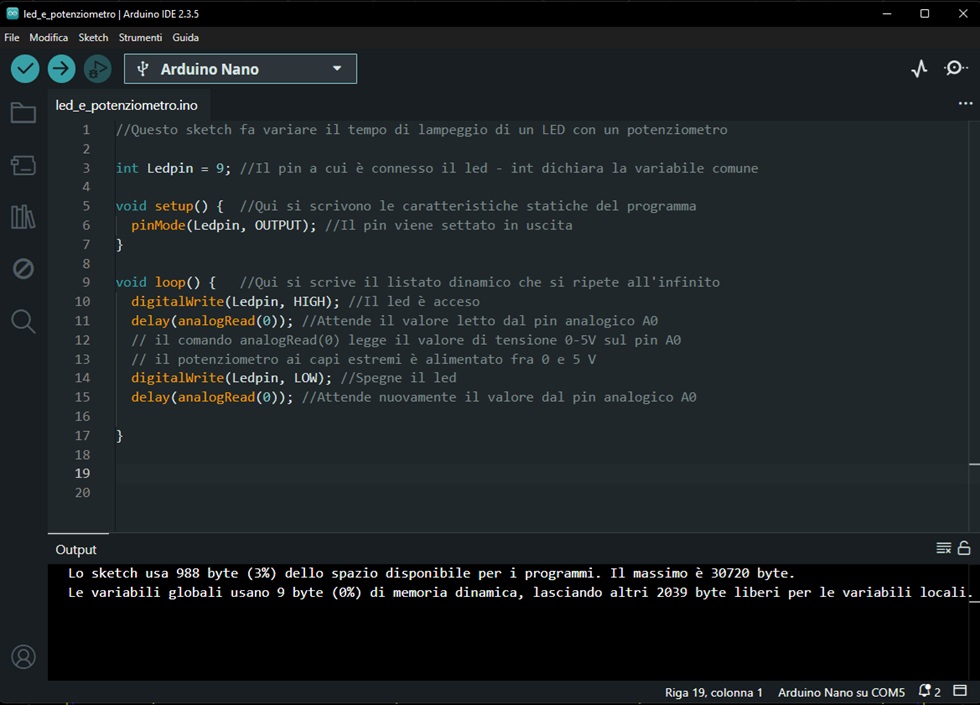The height and width of the screenshot is (705, 980).
Task: Start debugging with the Debug button
Action: (x=98, y=69)
